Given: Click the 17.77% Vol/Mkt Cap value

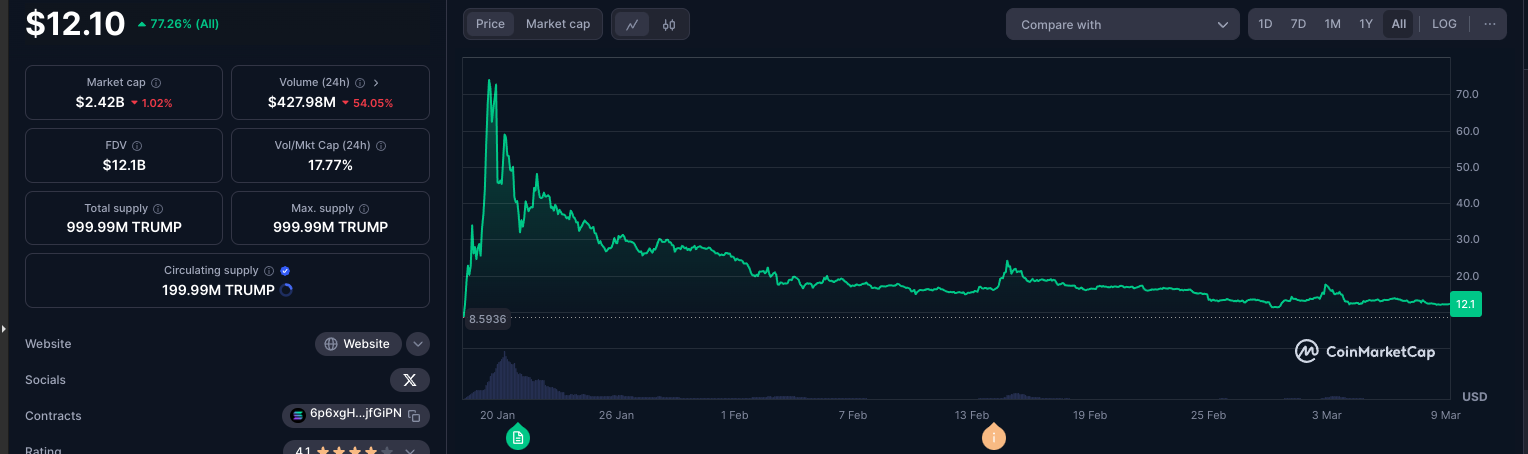Looking at the screenshot, I should click(330, 165).
